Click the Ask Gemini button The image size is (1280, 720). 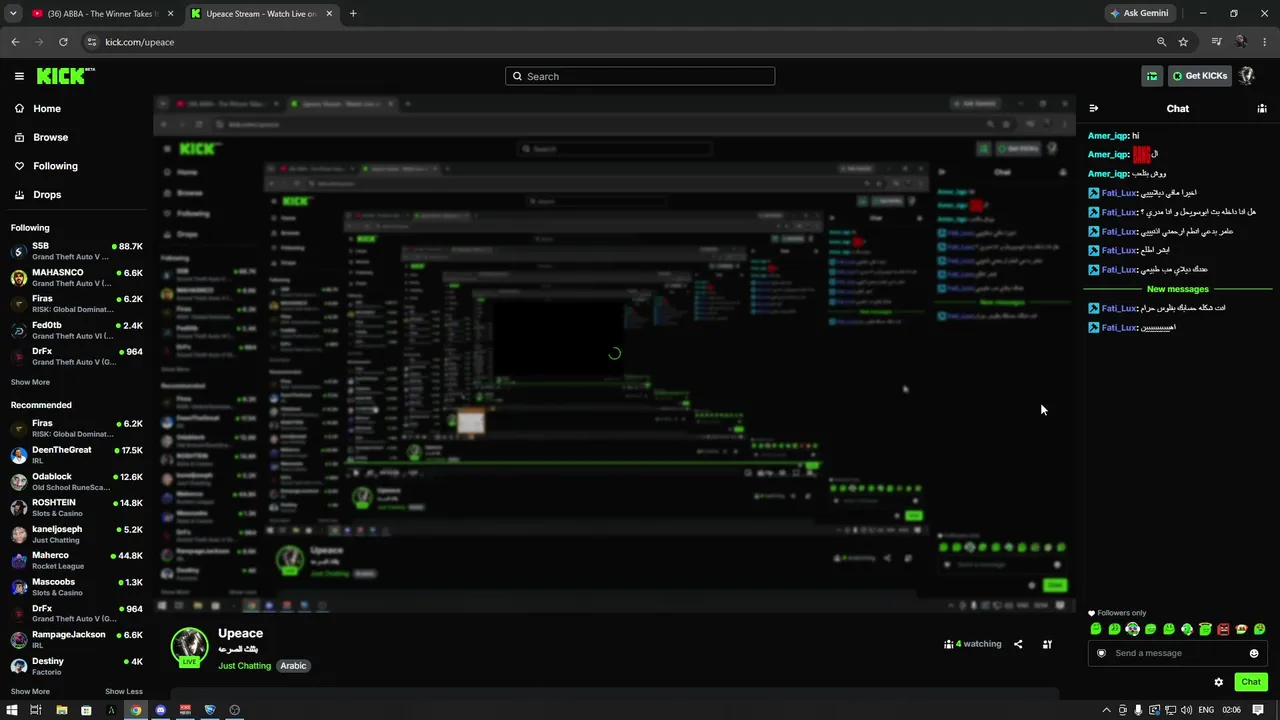1139,13
